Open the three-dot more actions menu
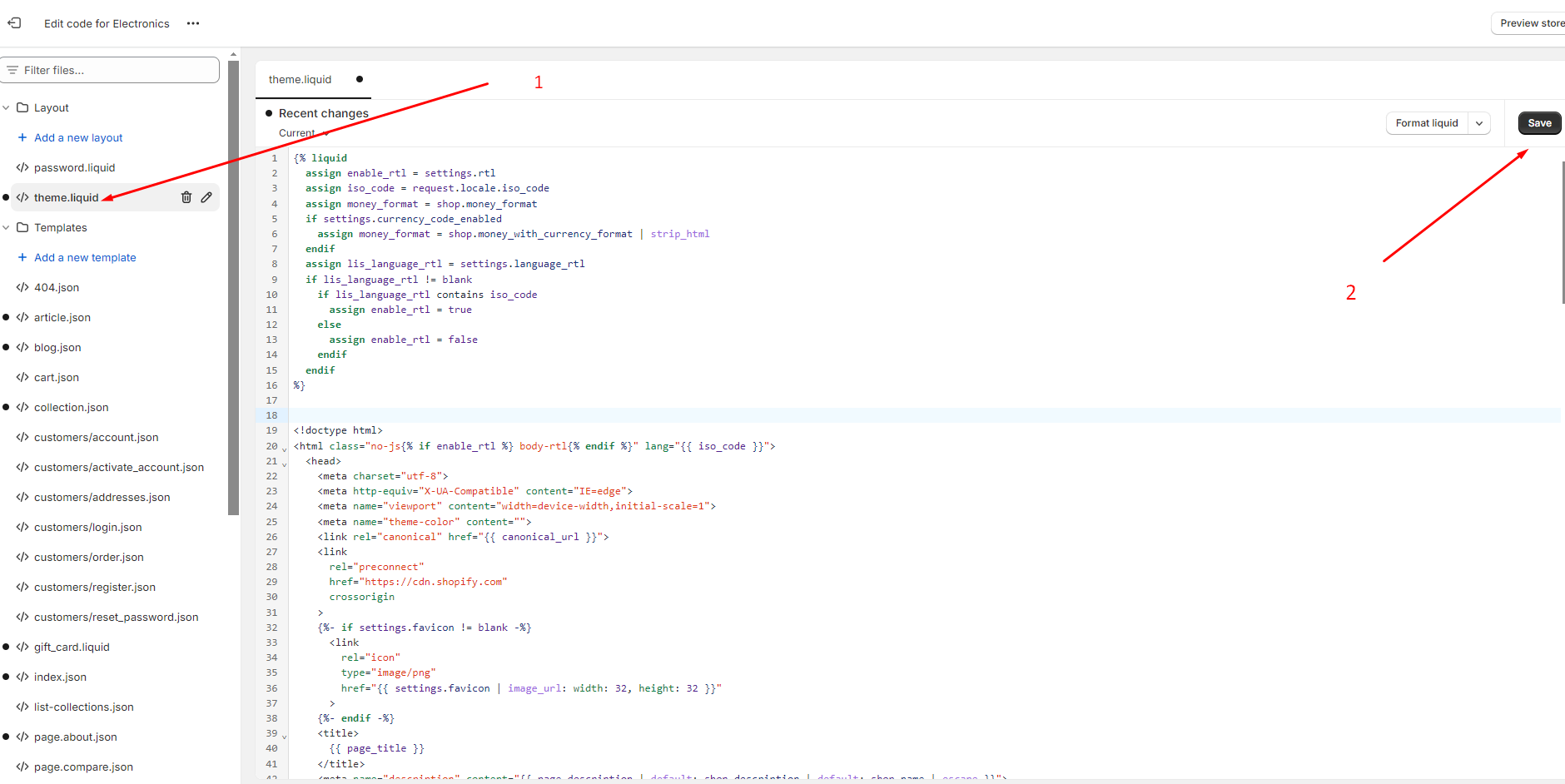 click(x=193, y=23)
